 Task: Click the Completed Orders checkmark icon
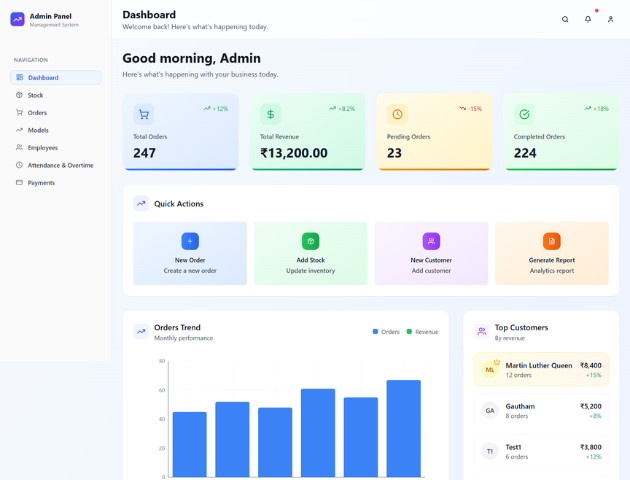coord(524,114)
